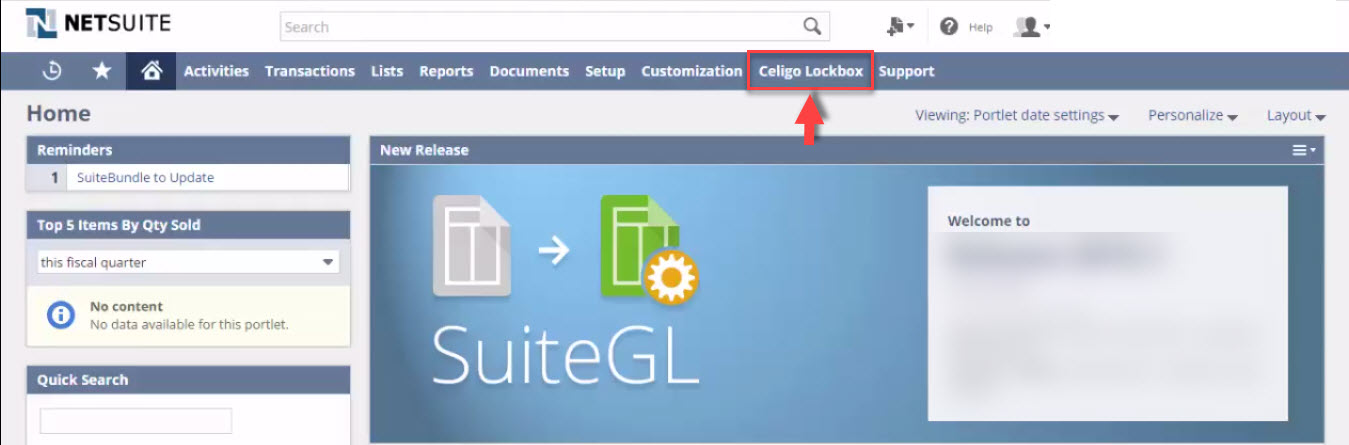Open the Reports menu

[446, 71]
